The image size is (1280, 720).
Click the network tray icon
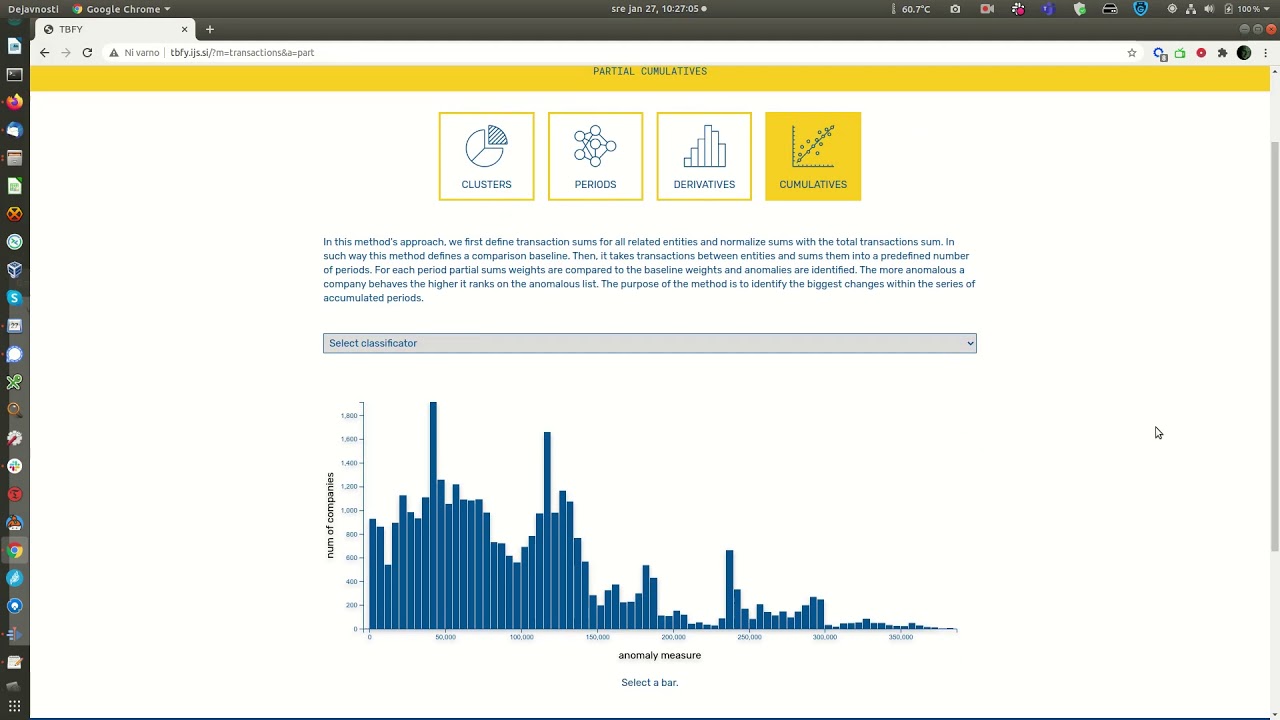[1191, 9]
